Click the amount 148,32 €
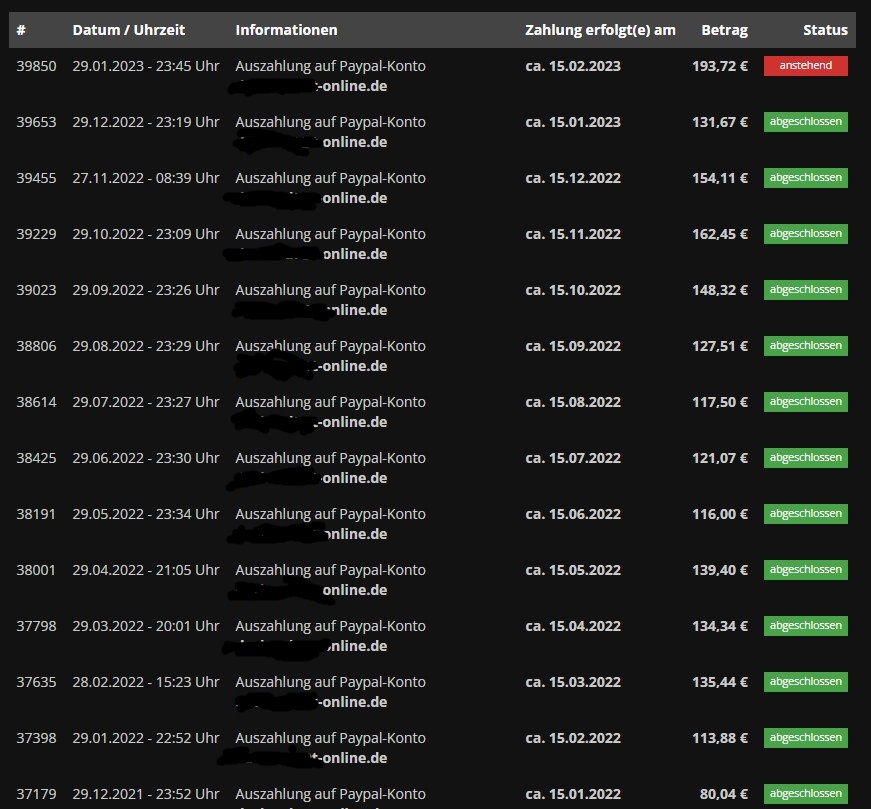The image size is (871, 809). coord(720,290)
